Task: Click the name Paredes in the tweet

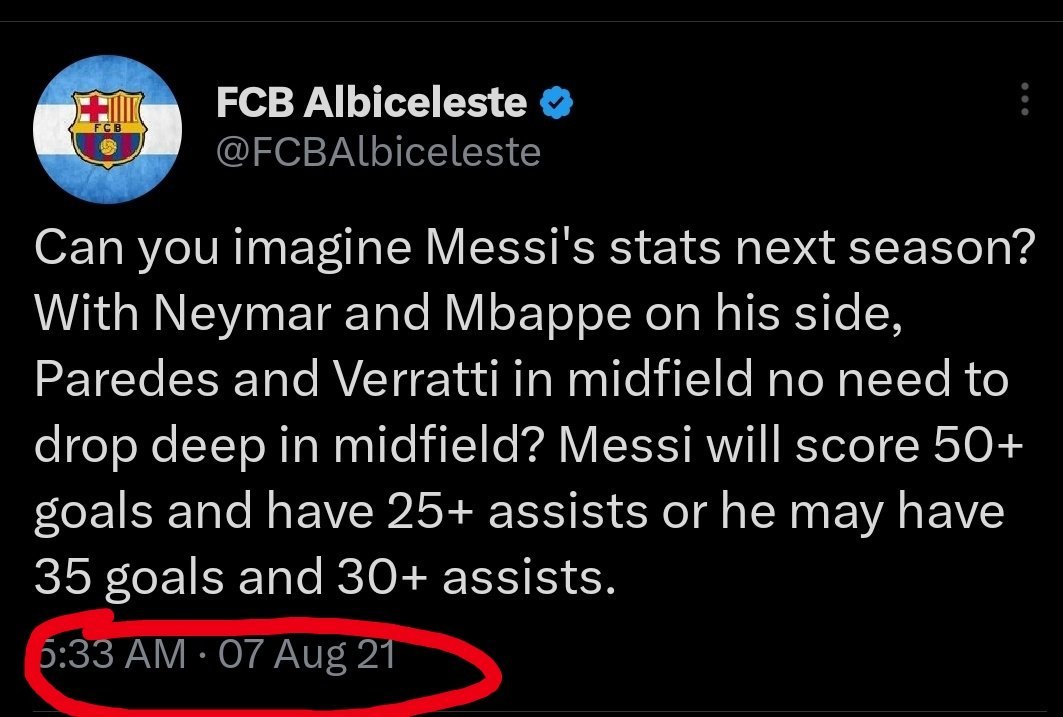Action: pos(127,379)
